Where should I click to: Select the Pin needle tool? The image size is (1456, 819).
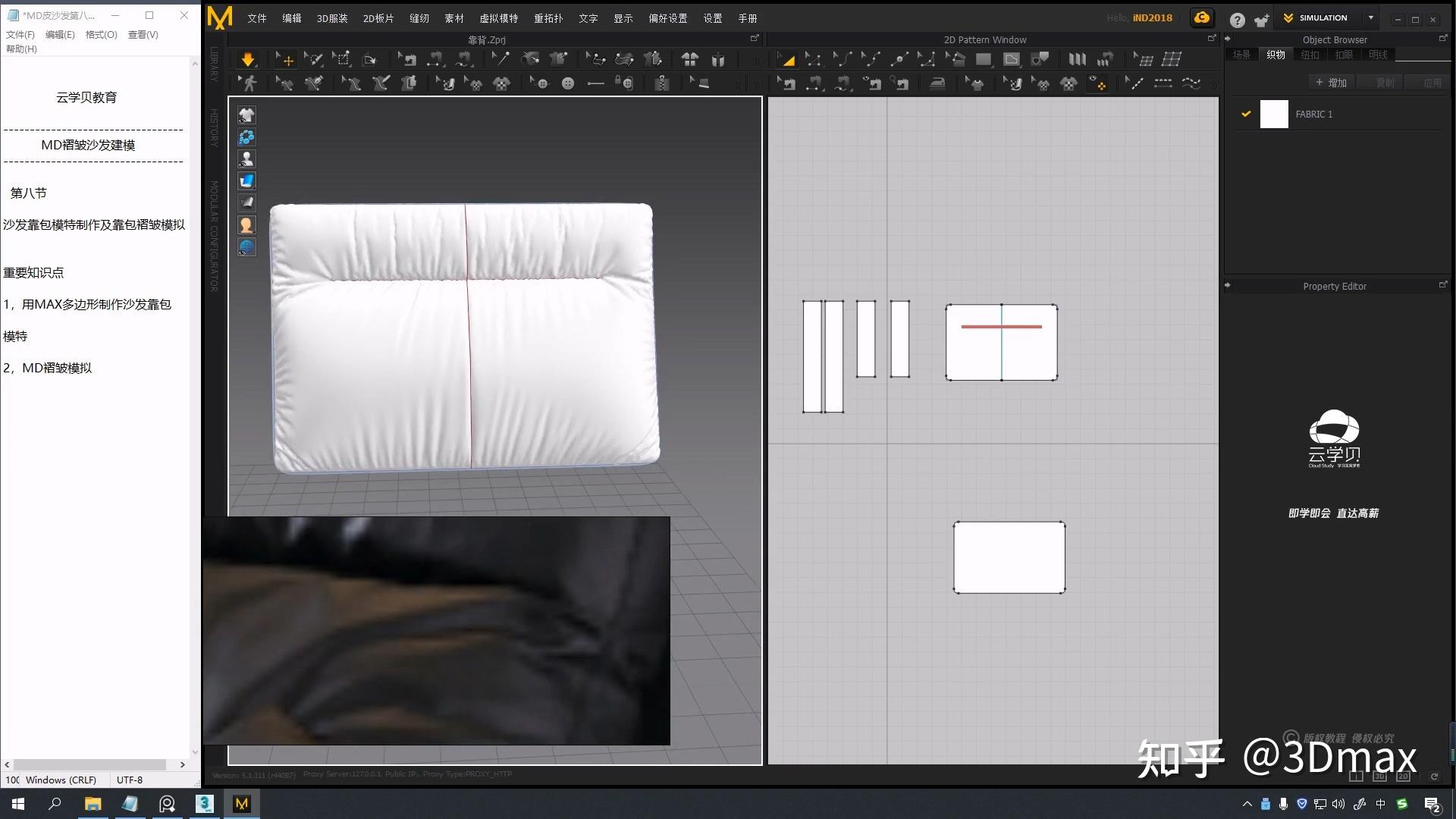tap(500, 59)
